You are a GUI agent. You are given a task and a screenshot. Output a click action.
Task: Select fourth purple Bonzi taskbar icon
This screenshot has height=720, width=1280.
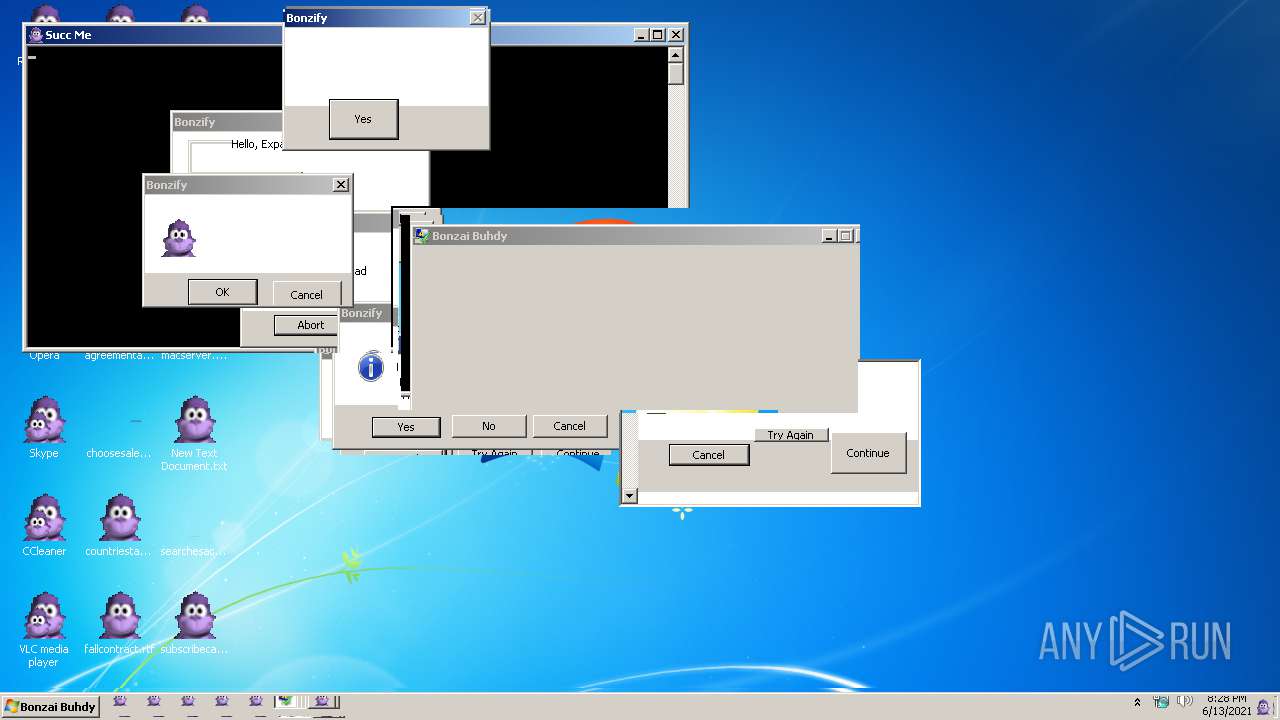point(222,702)
